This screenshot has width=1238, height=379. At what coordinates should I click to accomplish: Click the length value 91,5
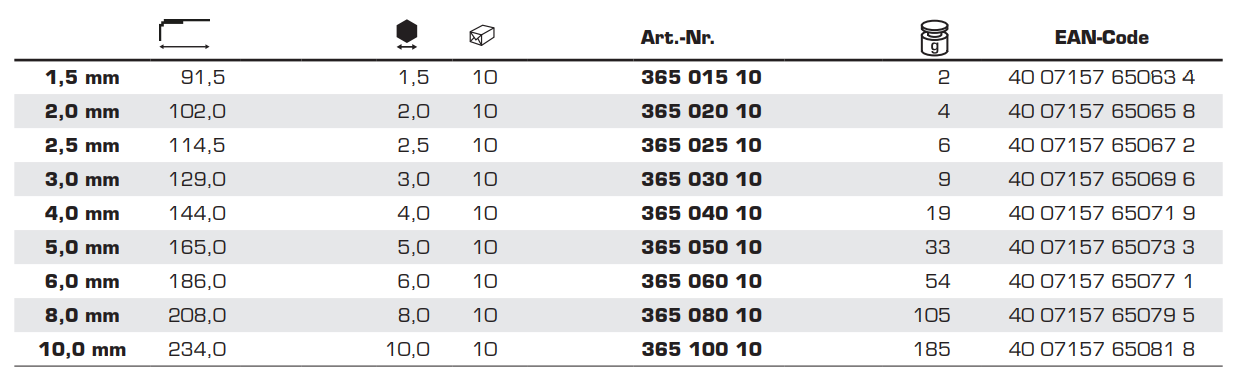(x=204, y=78)
